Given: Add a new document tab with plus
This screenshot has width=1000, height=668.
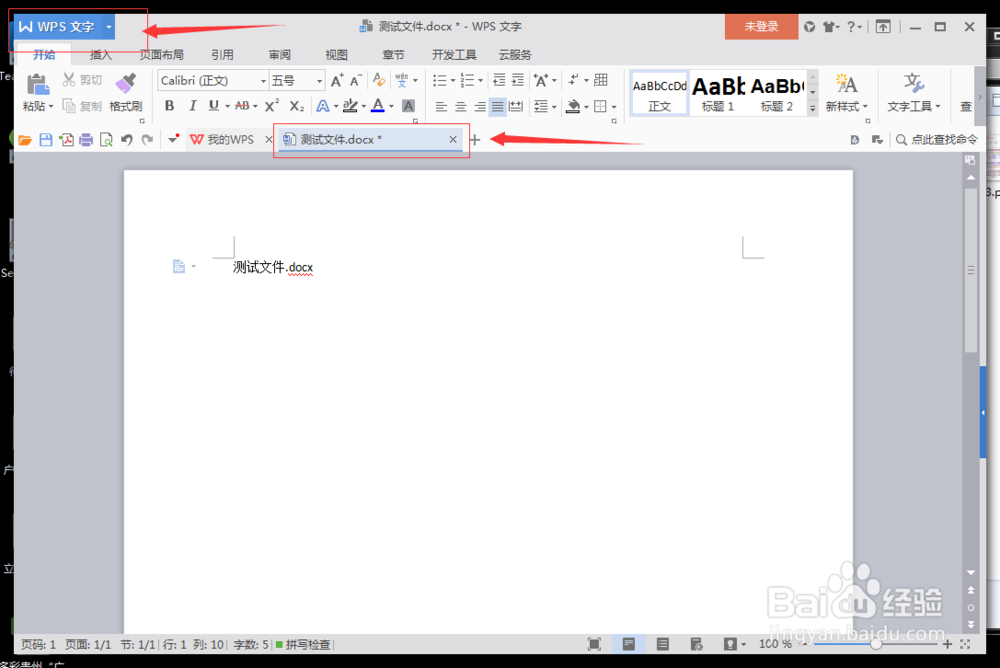Looking at the screenshot, I should pyautogui.click(x=474, y=140).
